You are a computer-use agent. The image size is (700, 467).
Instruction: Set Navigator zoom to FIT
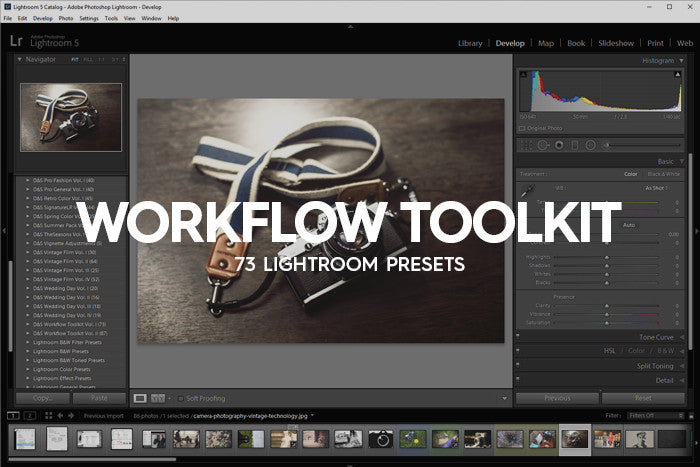point(75,59)
